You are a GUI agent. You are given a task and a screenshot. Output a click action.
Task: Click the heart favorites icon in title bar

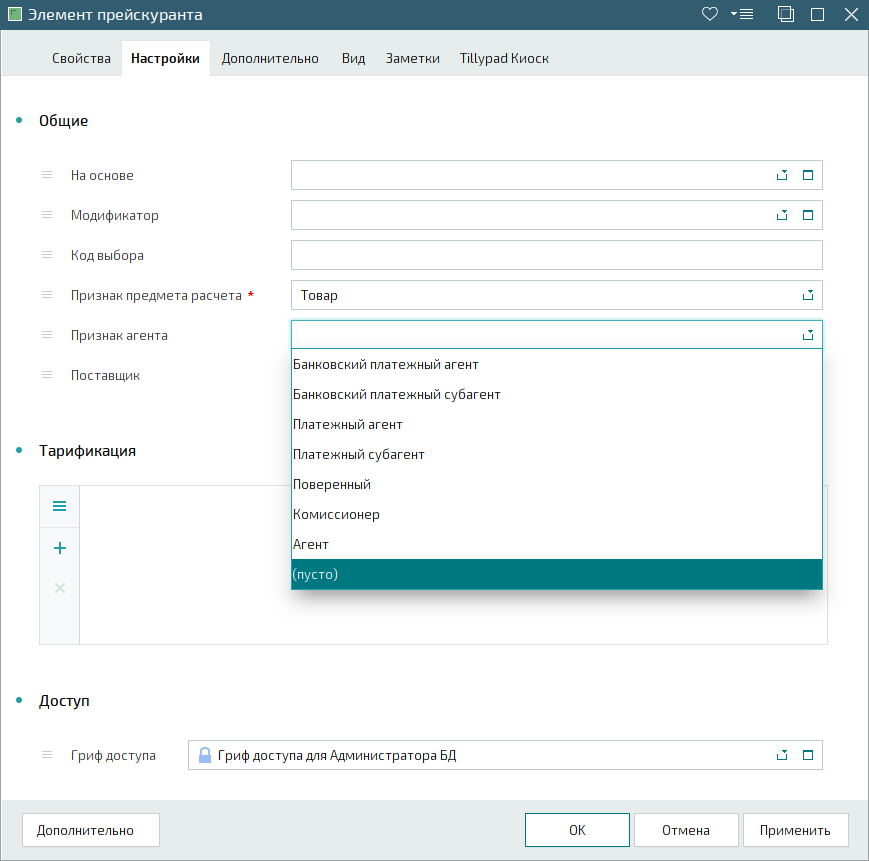coord(709,14)
